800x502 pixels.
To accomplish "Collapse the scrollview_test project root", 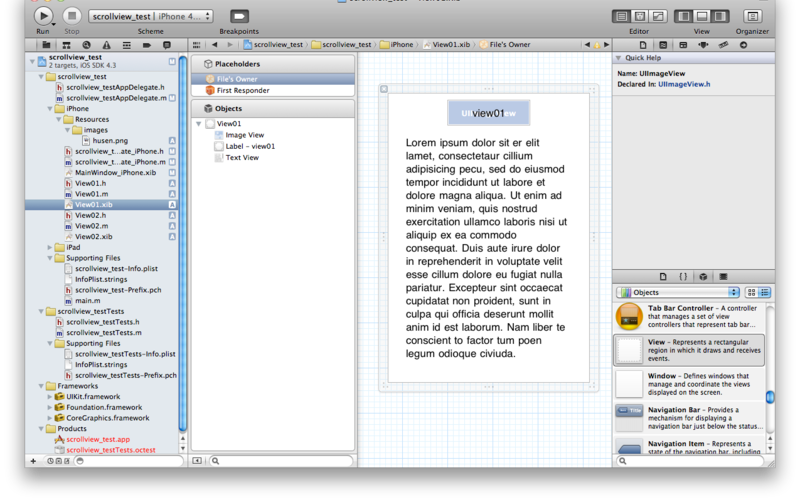I will [32, 62].
